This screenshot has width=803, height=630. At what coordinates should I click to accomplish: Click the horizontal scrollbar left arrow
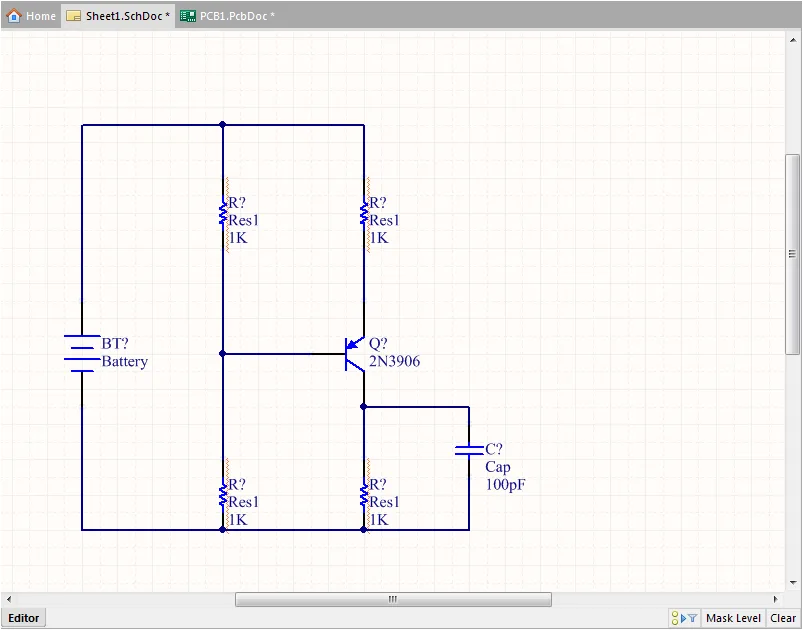point(9,599)
